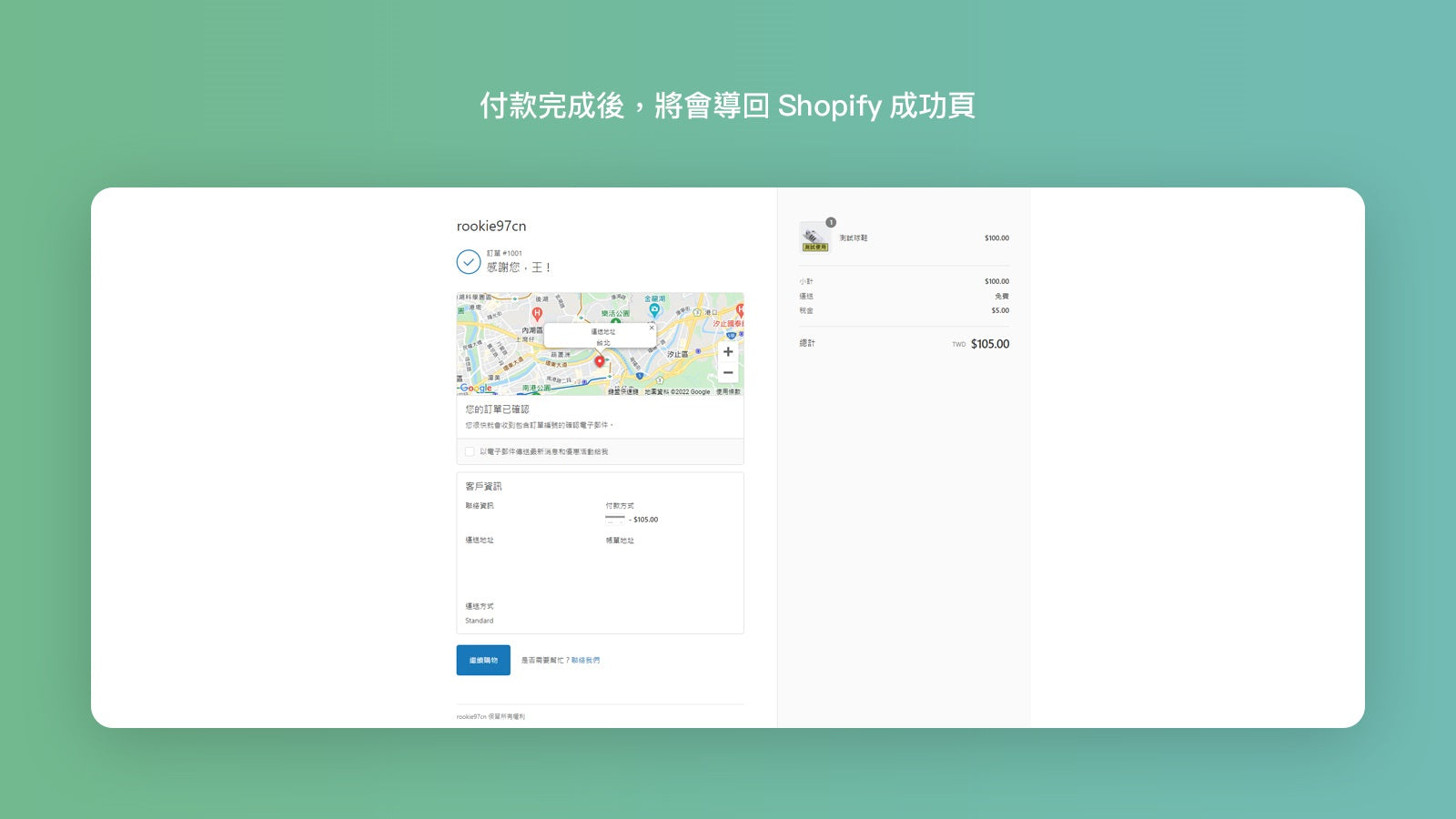Screen dimensions: 1456x819
Task: Click the quantity badge on product thumbnail
Action: pos(831,222)
